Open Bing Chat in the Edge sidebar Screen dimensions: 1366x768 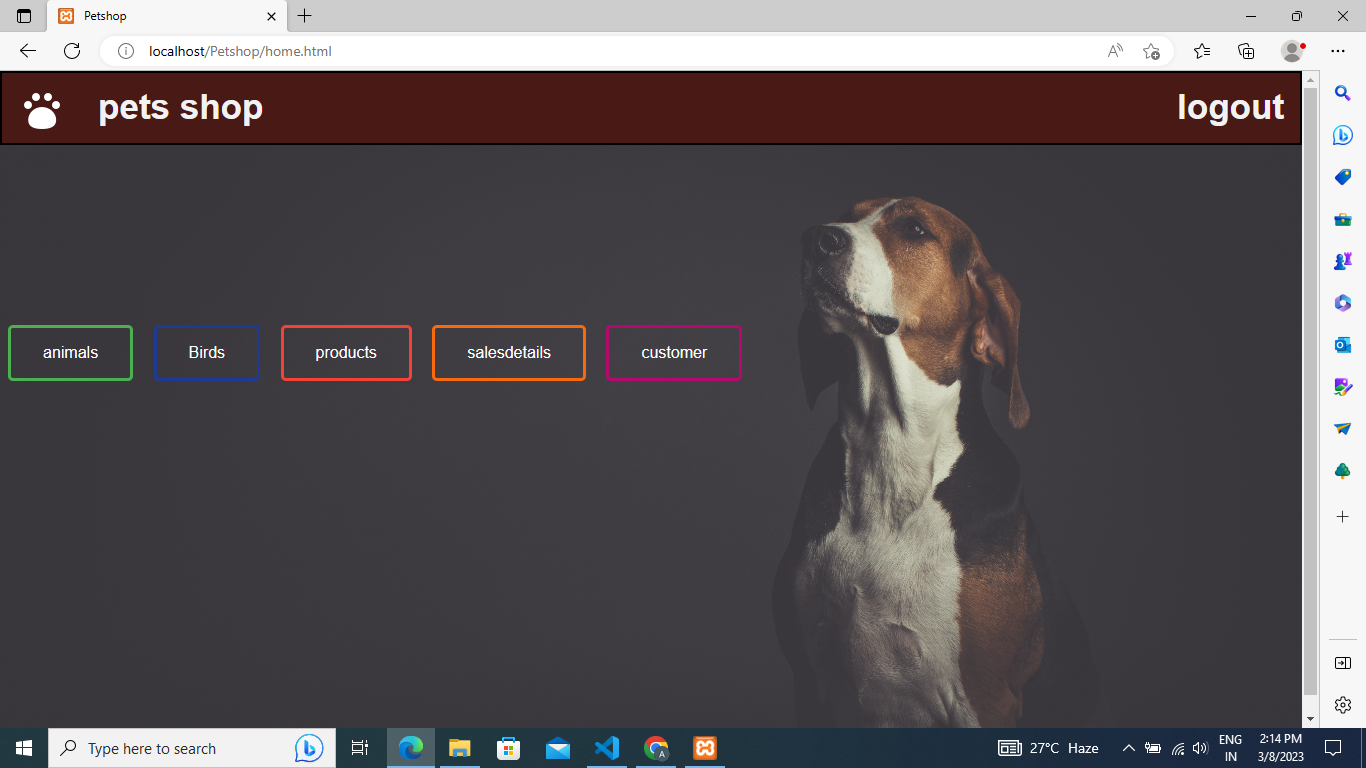click(1342, 134)
